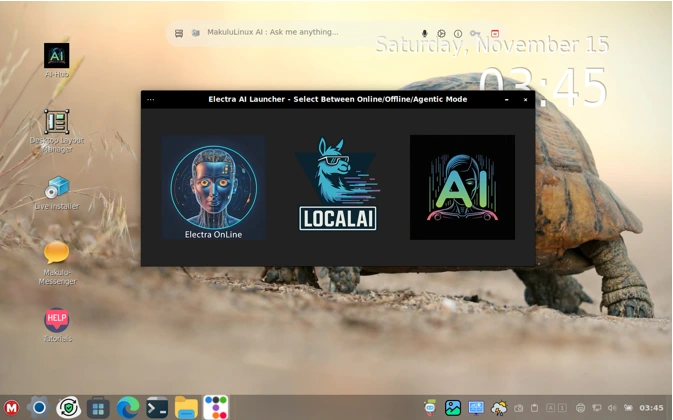
Task: Click the red icon in AI bar
Action: tap(494, 33)
